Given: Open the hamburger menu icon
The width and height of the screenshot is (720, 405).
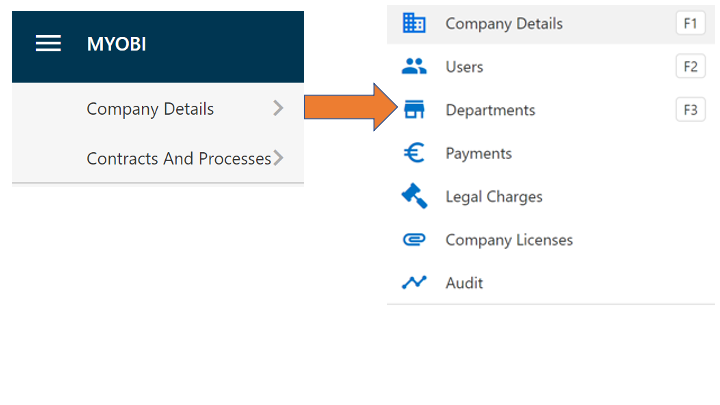Looking at the screenshot, I should (48, 43).
